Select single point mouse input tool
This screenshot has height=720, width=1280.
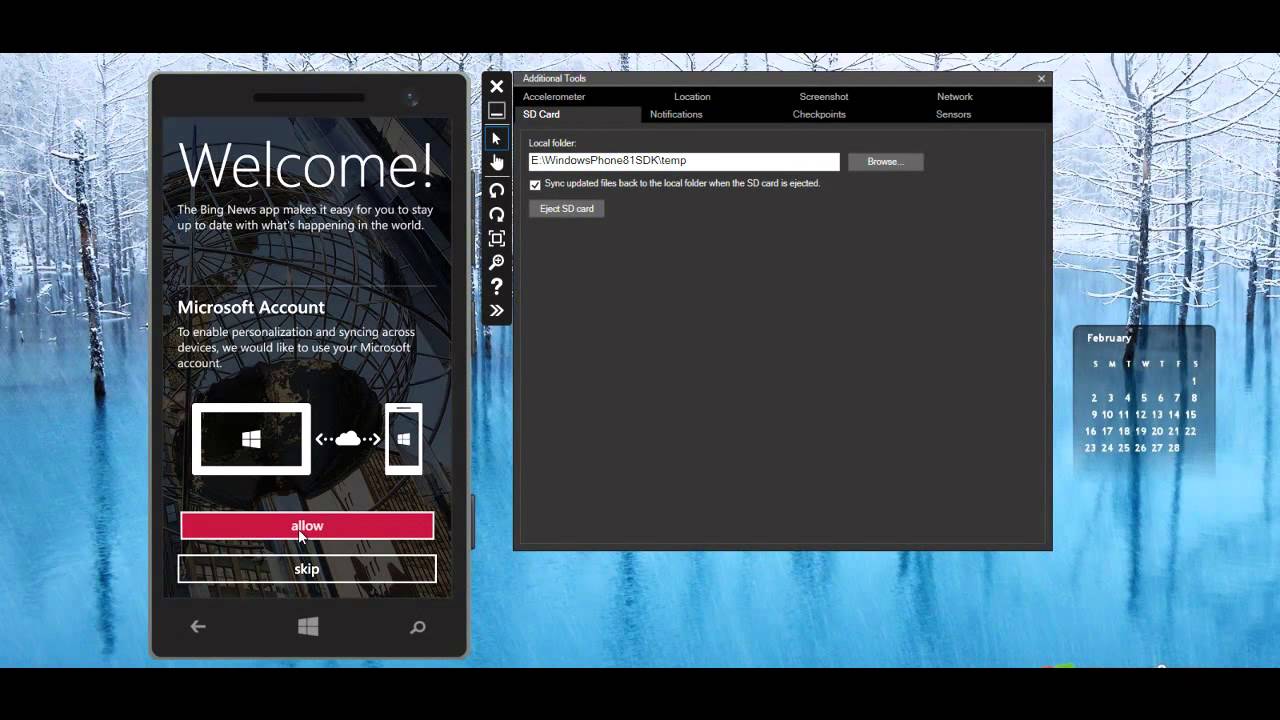496,138
